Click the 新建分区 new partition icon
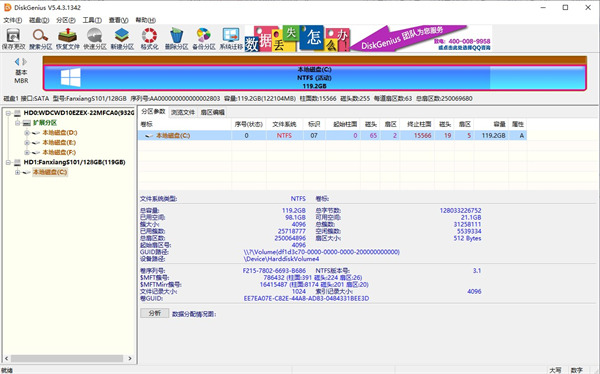600x374 pixels. (x=122, y=39)
